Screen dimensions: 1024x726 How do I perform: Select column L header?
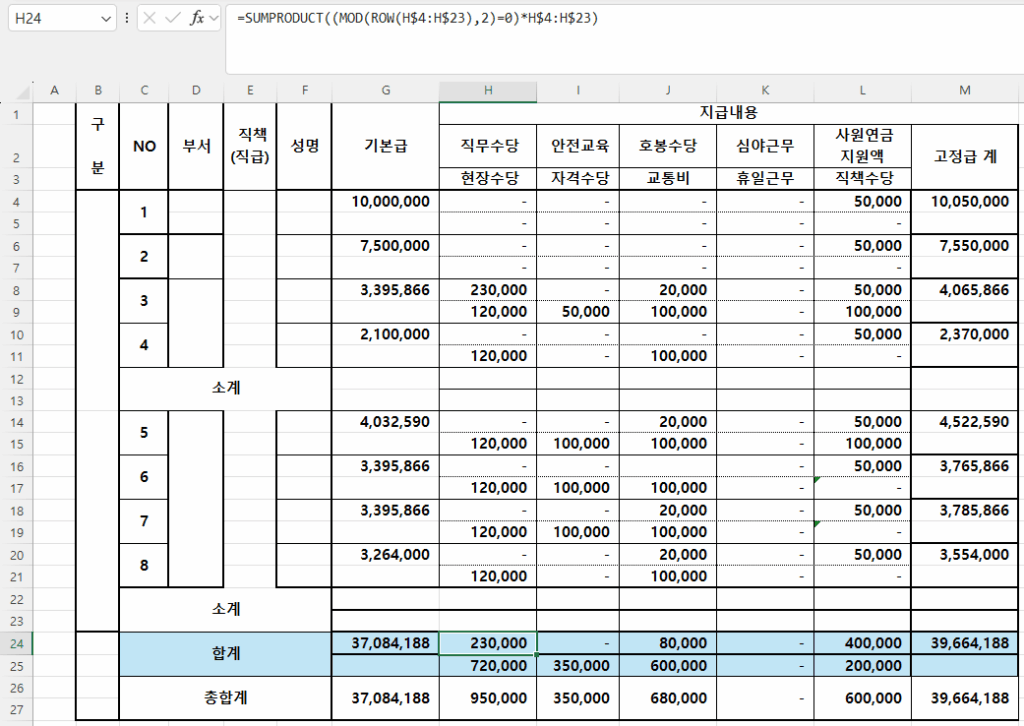coord(862,91)
